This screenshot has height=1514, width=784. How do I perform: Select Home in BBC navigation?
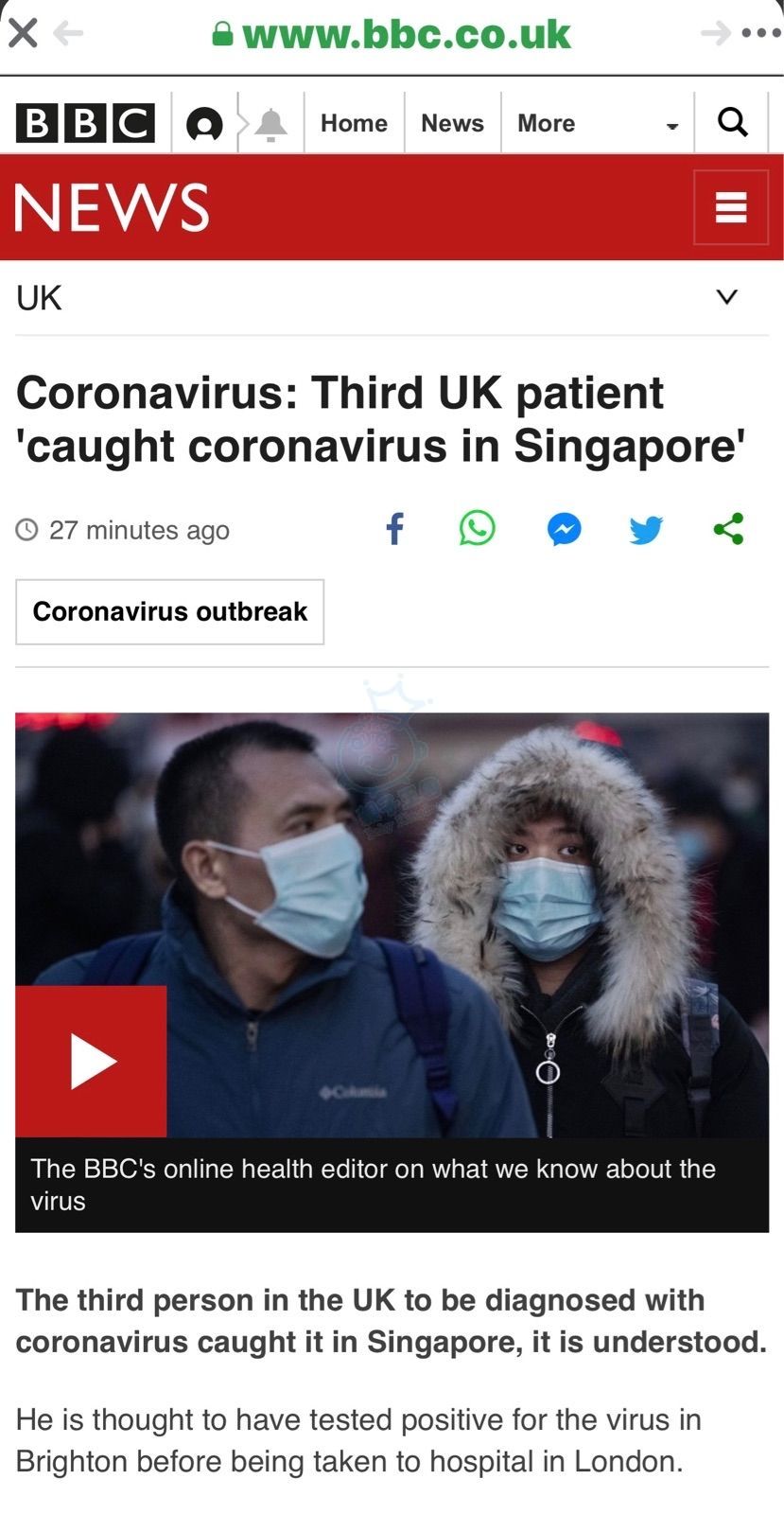click(x=354, y=123)
